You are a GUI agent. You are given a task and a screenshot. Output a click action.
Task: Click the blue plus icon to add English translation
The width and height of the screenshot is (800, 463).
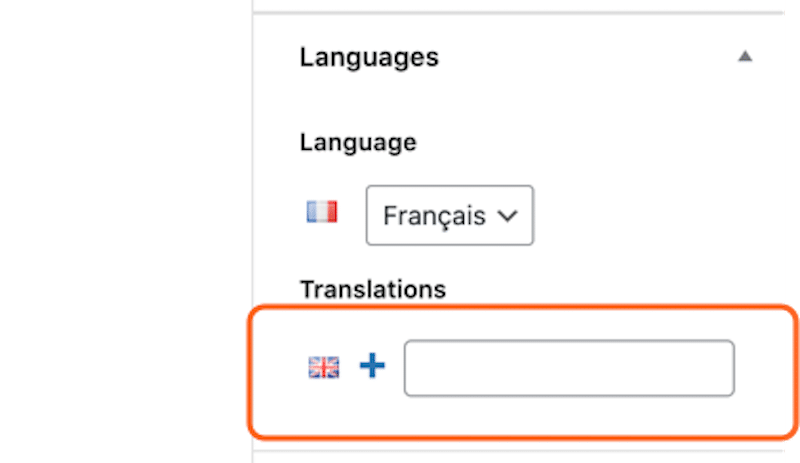click(372, 365)
